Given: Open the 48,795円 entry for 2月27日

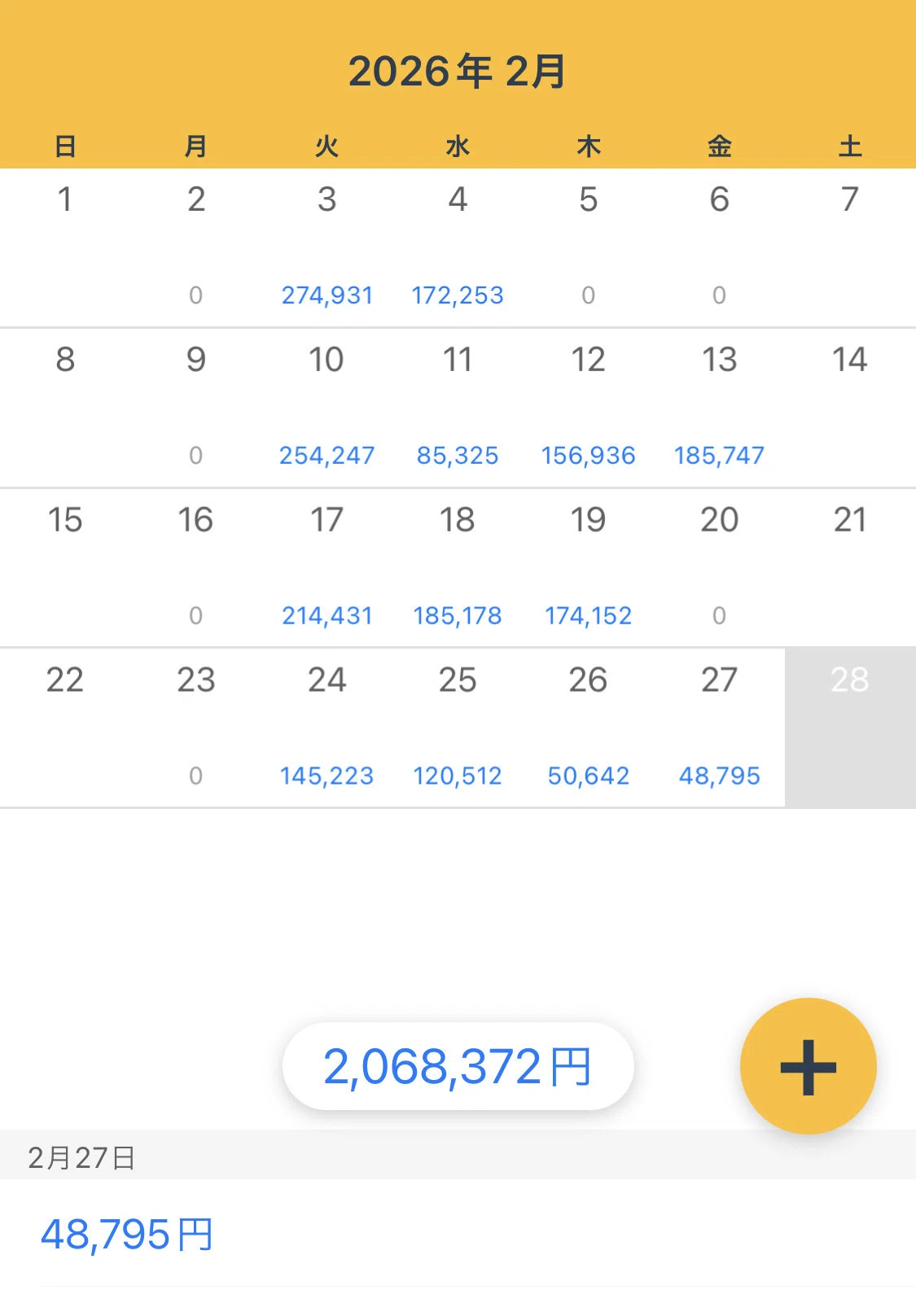Looking at the screenshot, I should click(458, 1233).
